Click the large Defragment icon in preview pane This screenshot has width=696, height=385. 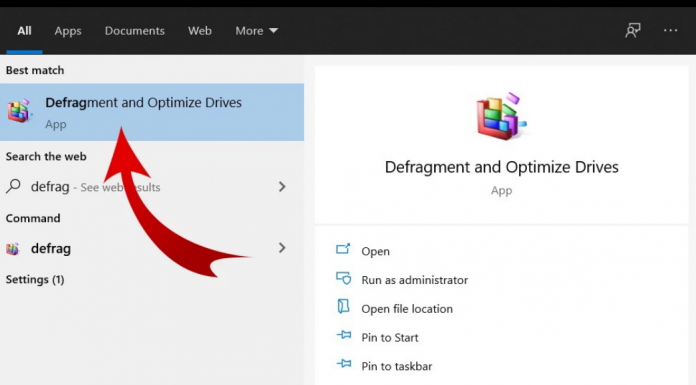(x=501, y=115)
